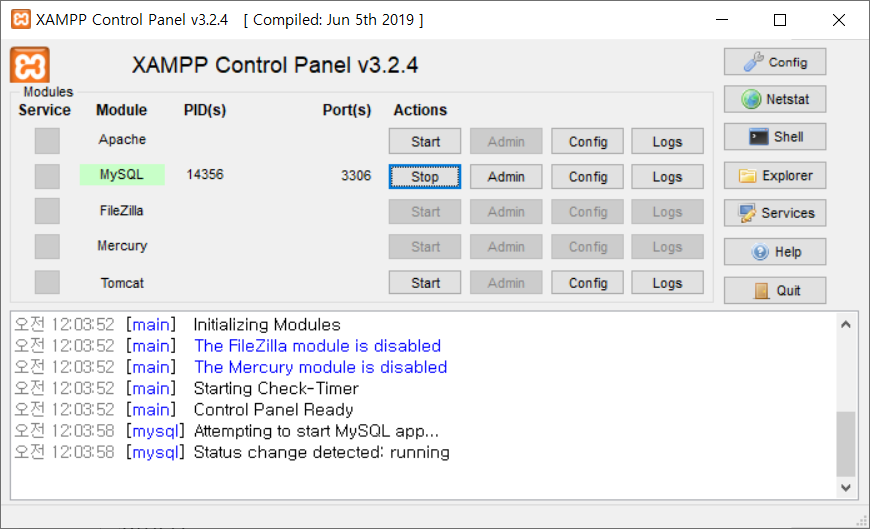Viewport: 870px width, 529px height.
Task: Launch the Shell terminal button
Action: tap(775, 137)
